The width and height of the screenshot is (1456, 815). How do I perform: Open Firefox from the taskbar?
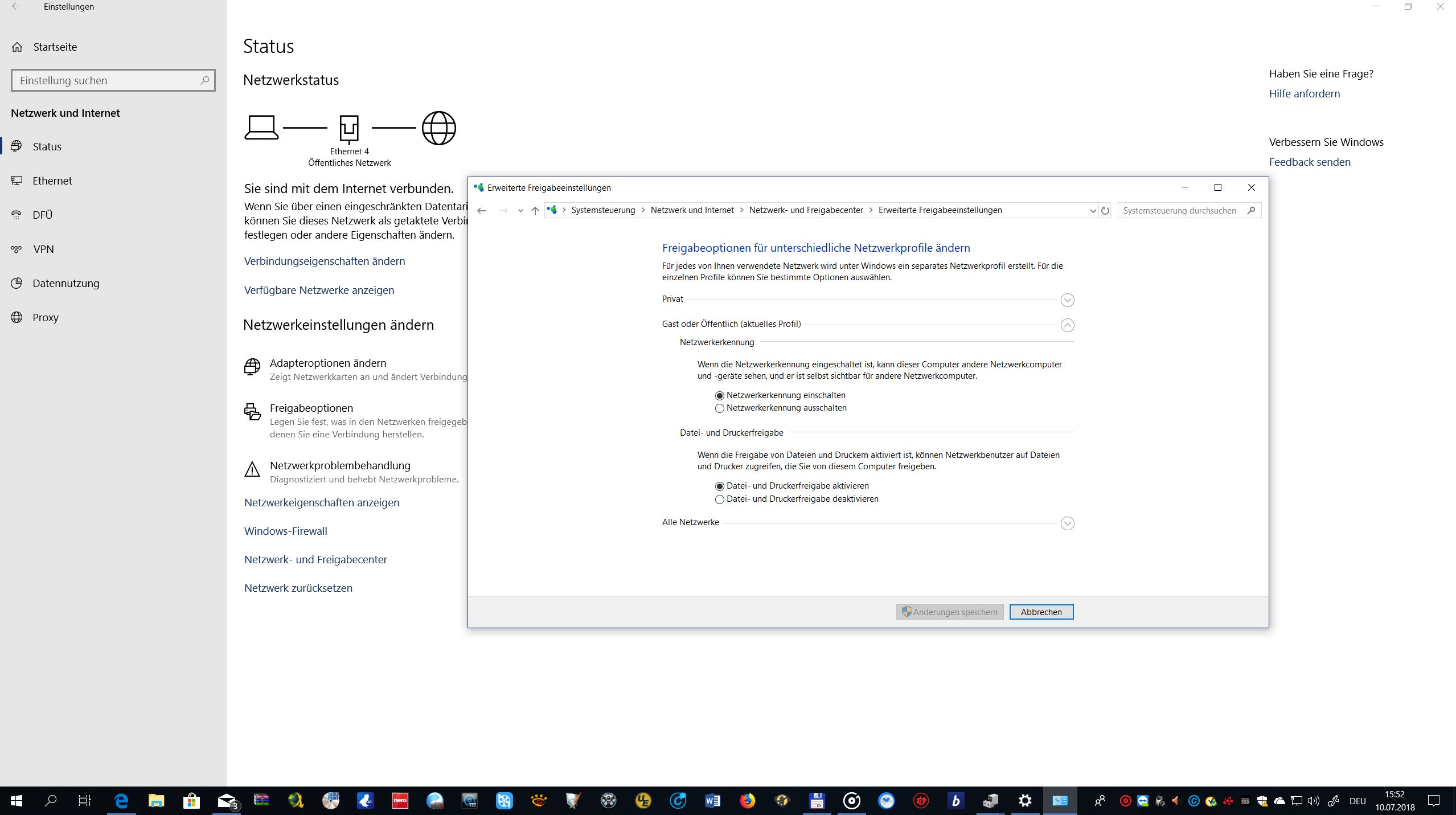pos(747,801)
